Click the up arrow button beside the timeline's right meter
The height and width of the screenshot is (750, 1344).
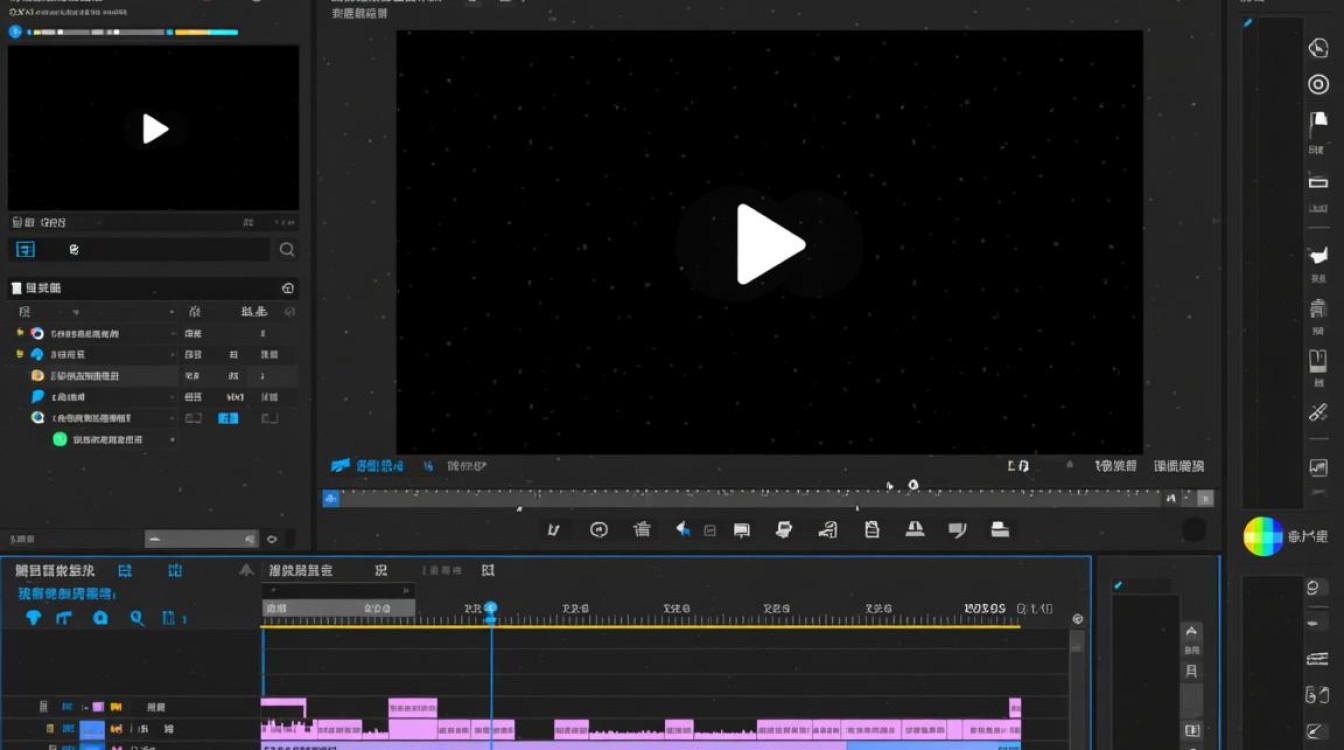1191,632
